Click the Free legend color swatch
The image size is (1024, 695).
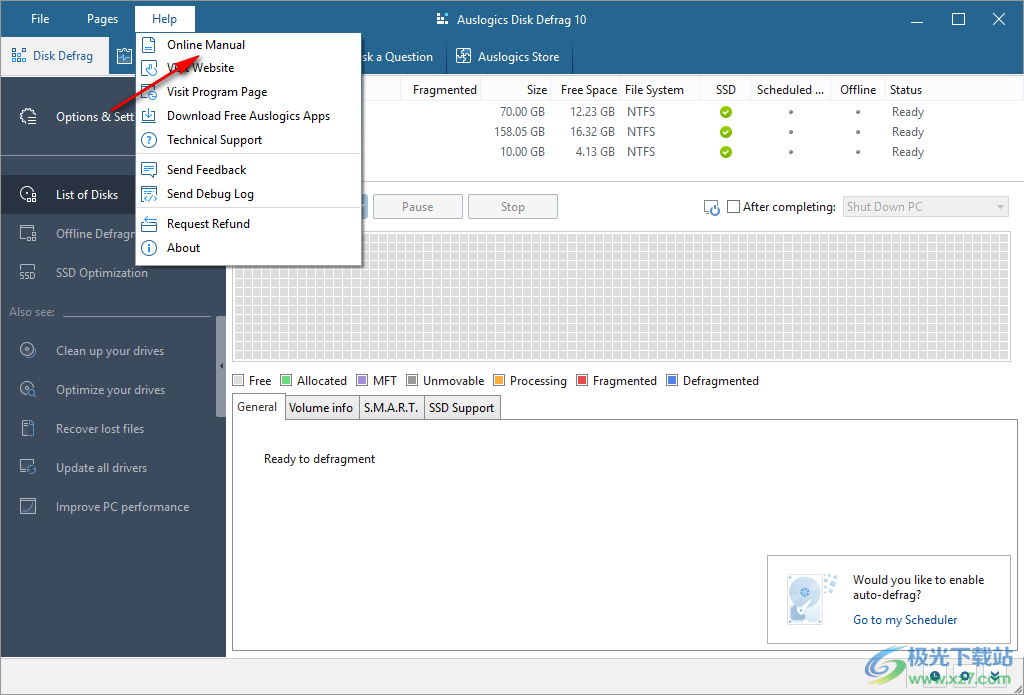coord(238,380)
